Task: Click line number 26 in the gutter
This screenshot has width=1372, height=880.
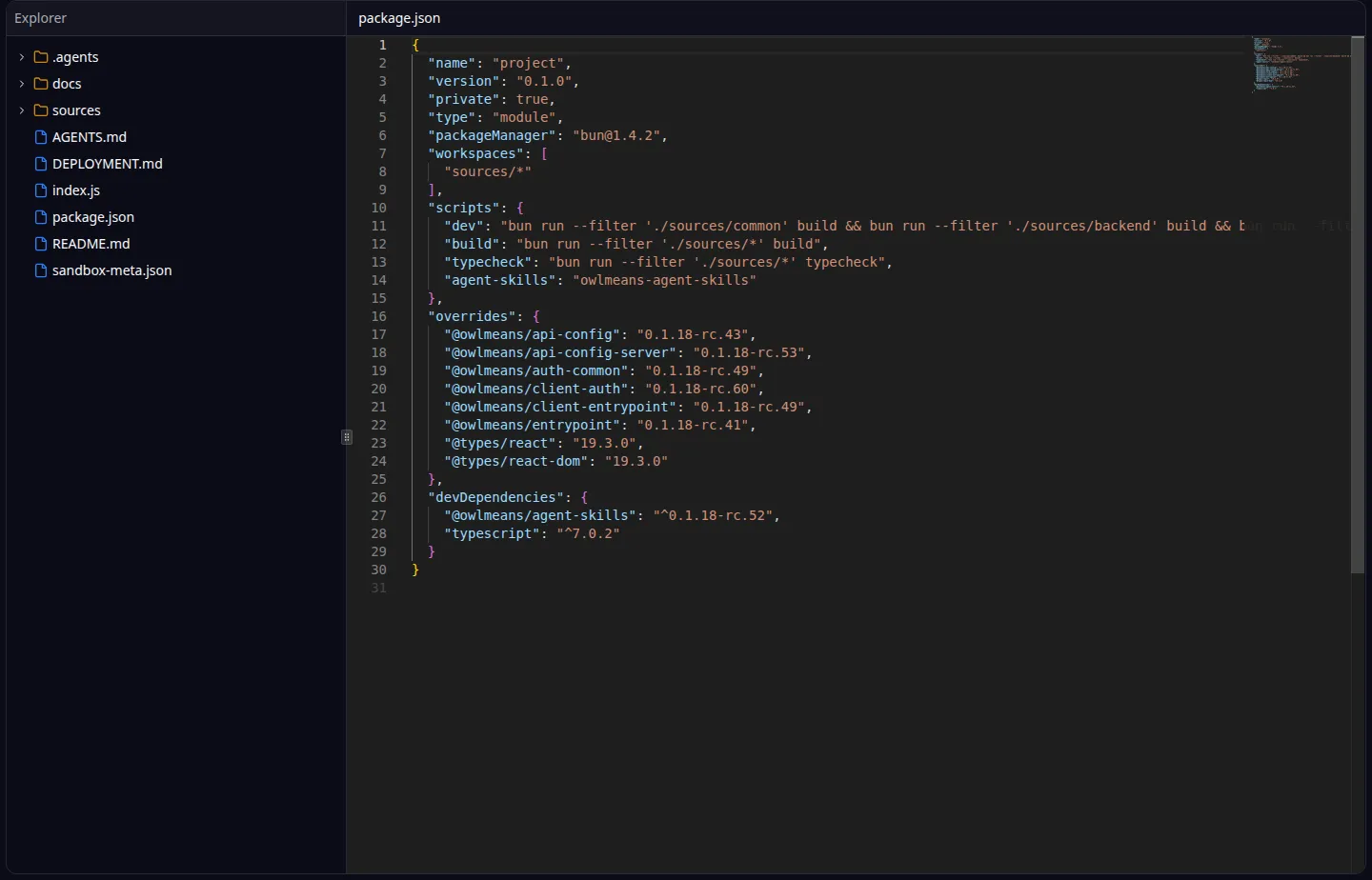Action: [379, 497]
